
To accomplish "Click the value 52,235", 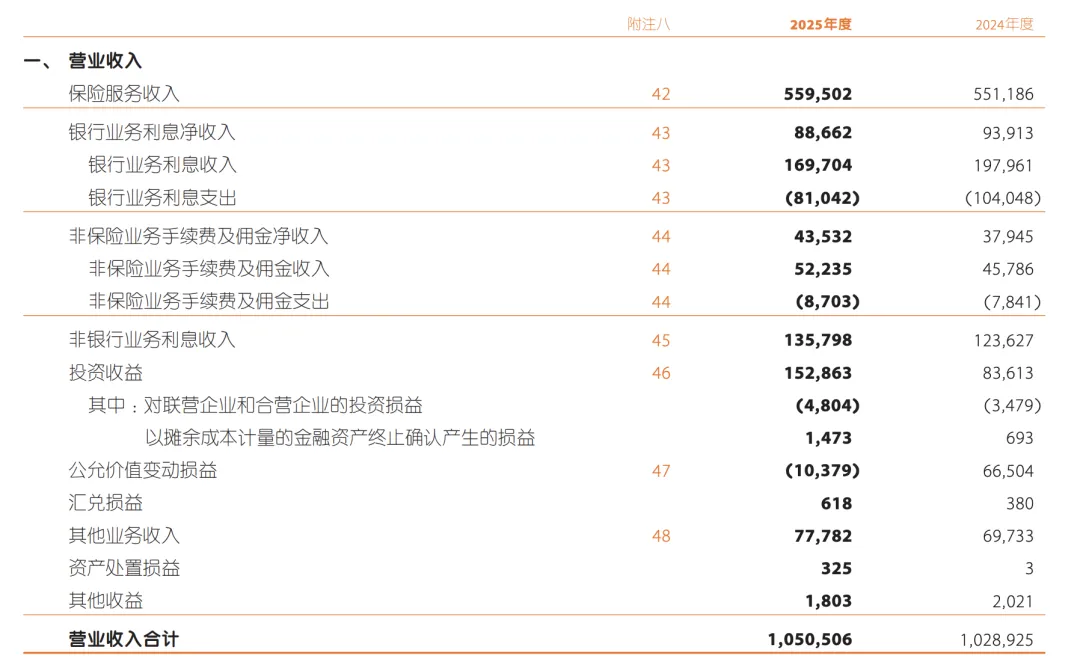I will [822, 269].
